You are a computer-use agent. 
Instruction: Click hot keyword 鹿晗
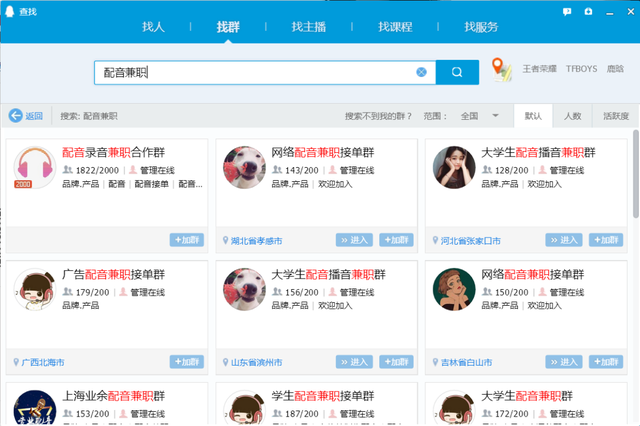coord(615,69)
